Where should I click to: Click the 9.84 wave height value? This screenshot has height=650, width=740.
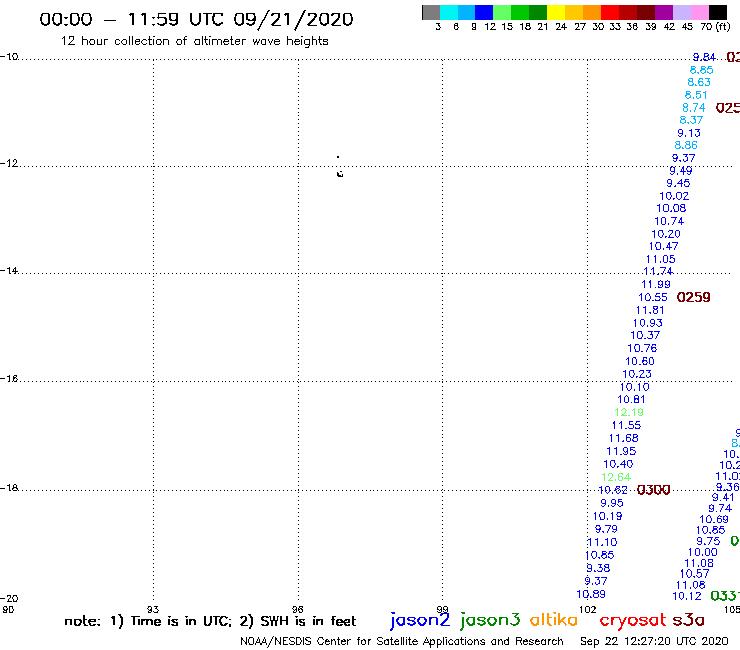coord(704,57)
